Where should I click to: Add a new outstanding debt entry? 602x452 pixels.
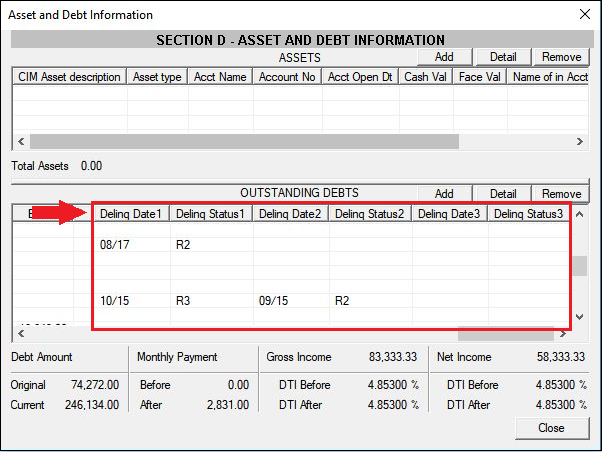tap(444, 193)
